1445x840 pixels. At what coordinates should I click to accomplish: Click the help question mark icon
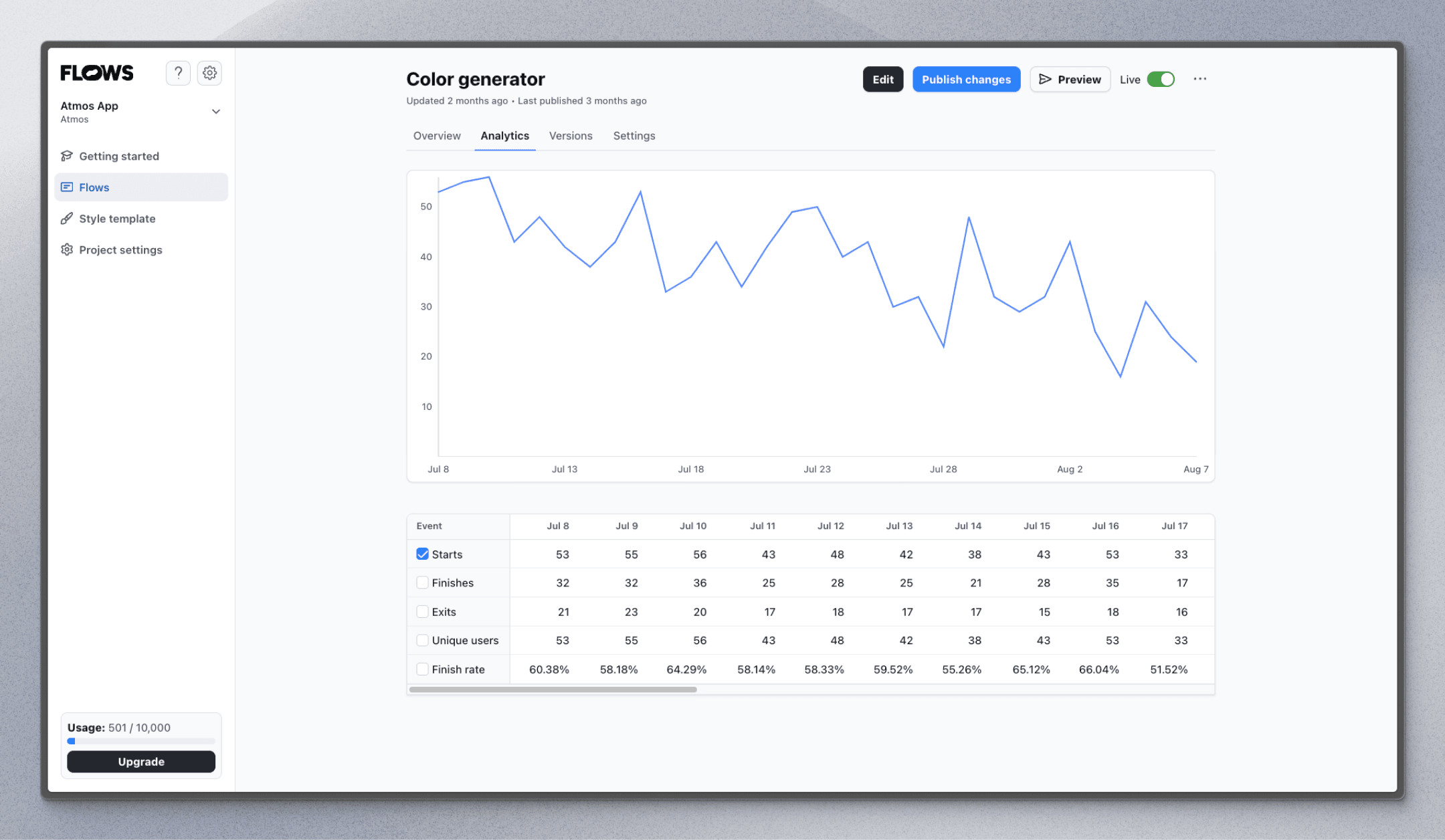tap(177, 72)
